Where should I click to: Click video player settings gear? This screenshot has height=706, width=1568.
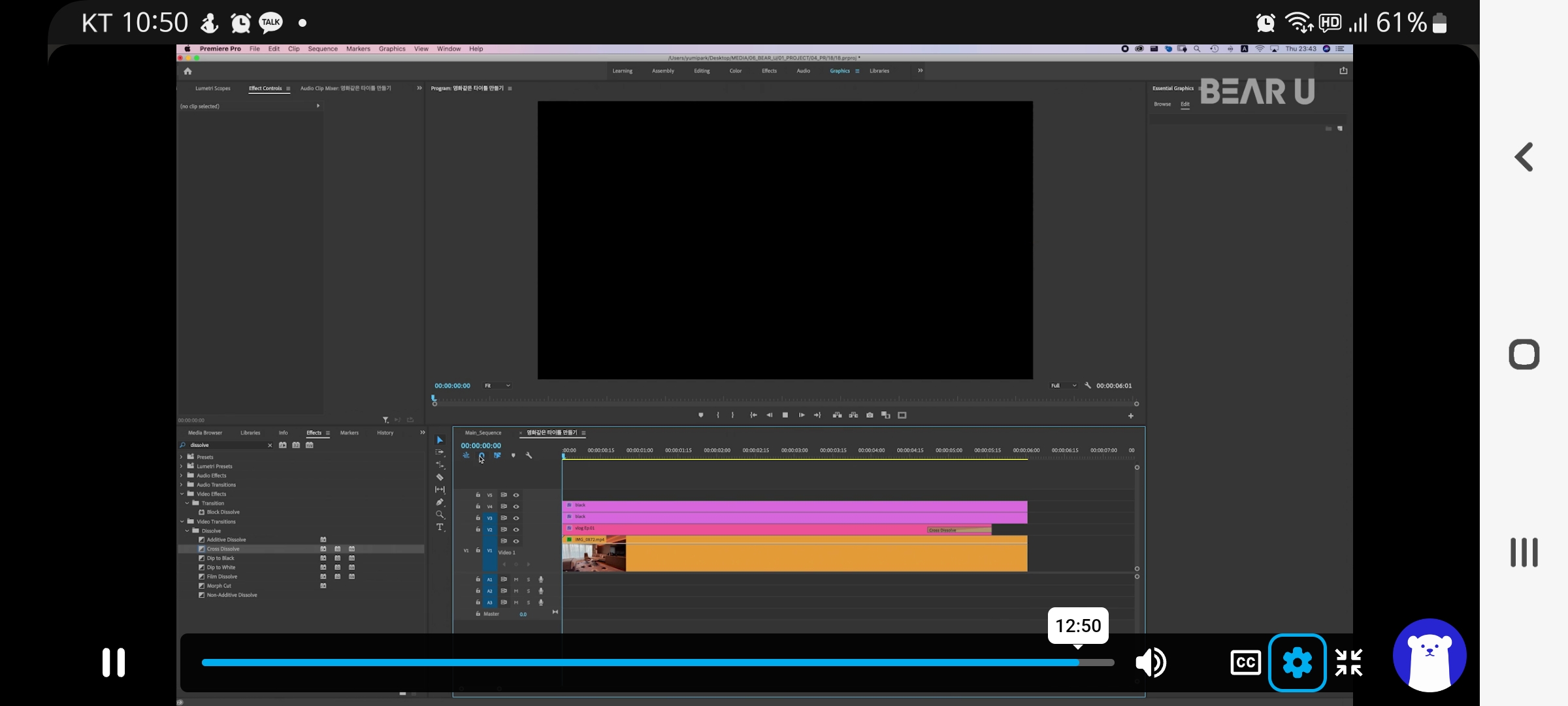(1297, 662)
